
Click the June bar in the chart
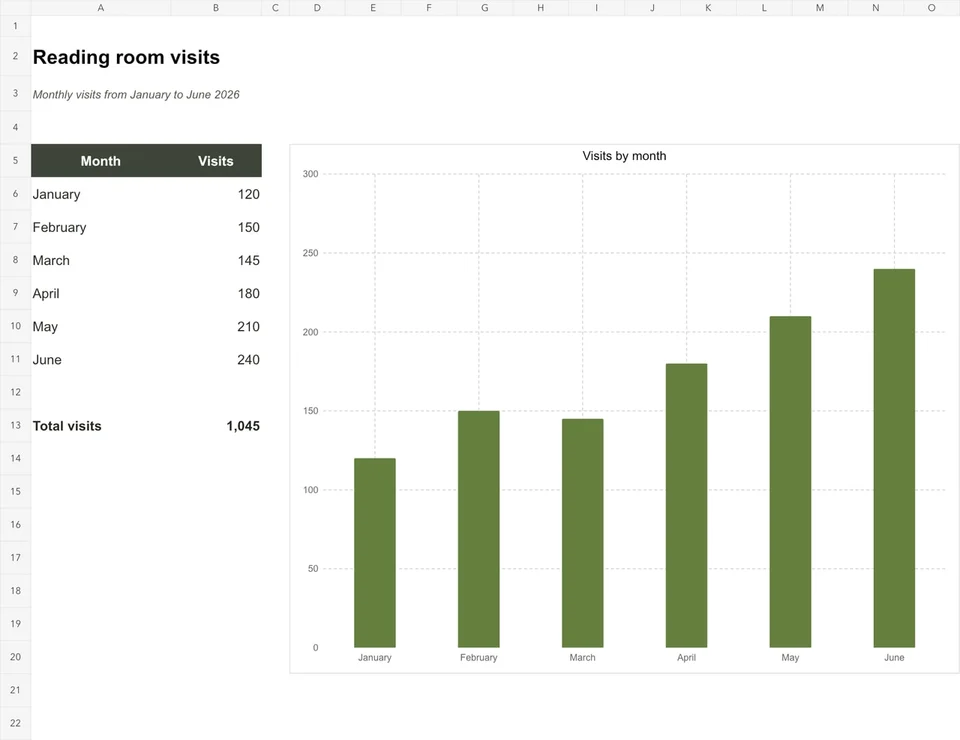(894, 458)
